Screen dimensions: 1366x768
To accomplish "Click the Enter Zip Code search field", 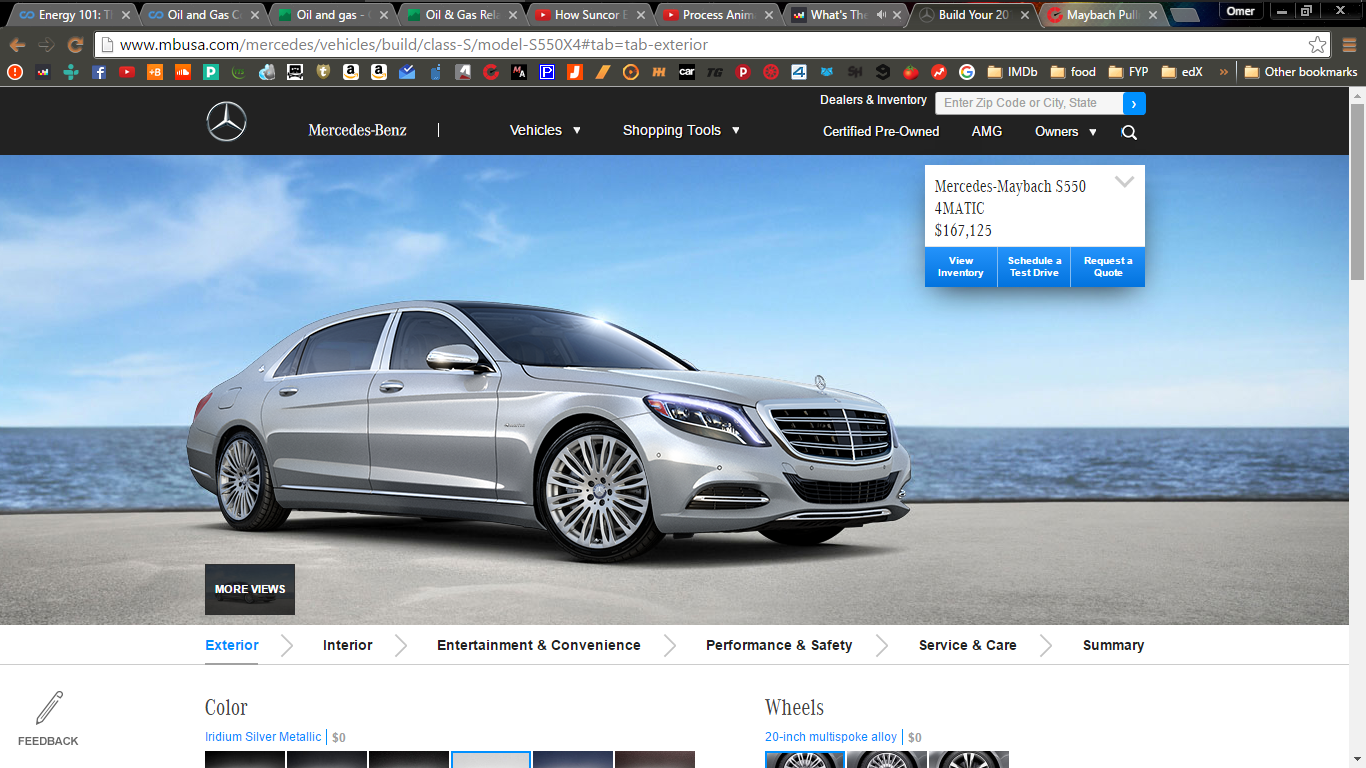I will [x=1029, y=103].
